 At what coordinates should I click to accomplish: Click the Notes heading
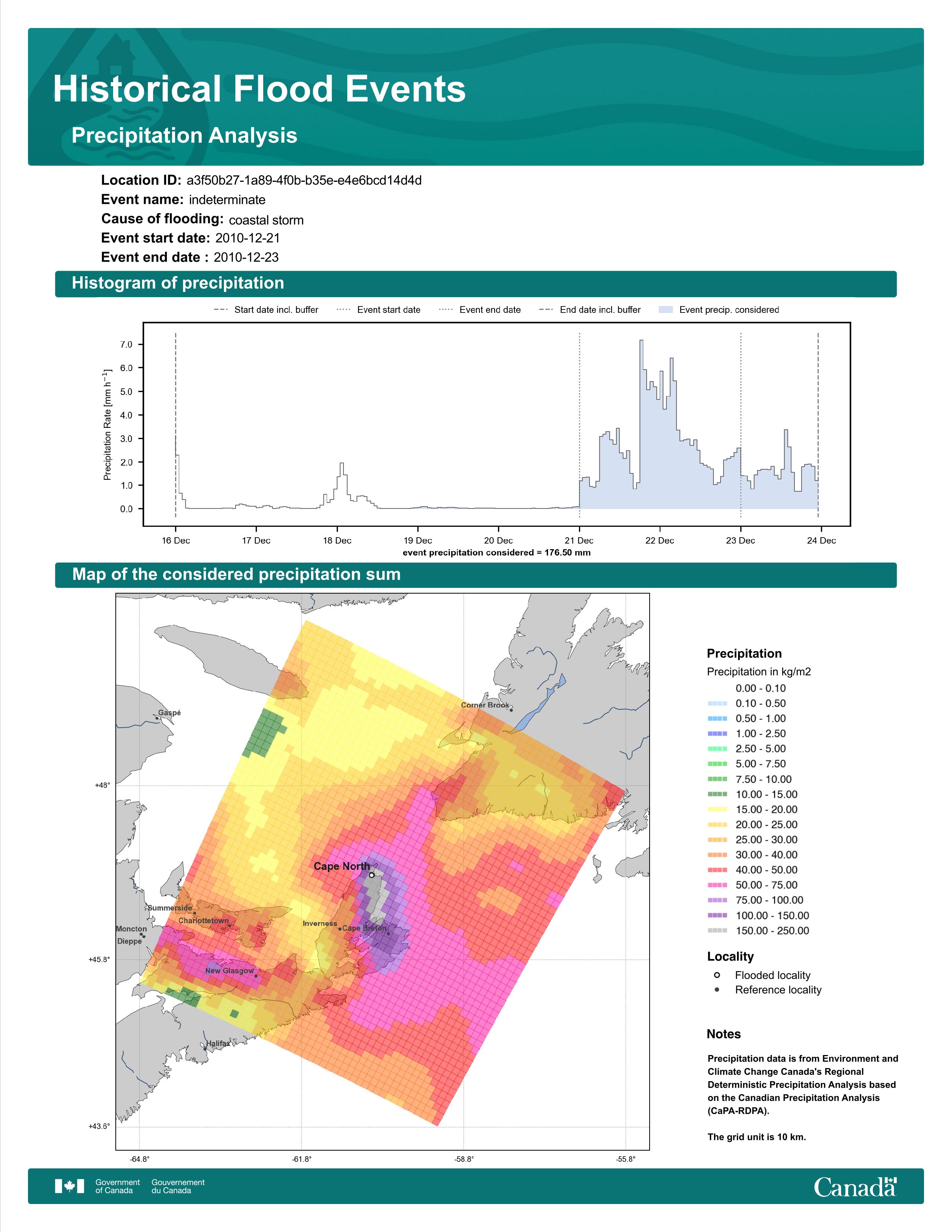tap(724, 1034)
